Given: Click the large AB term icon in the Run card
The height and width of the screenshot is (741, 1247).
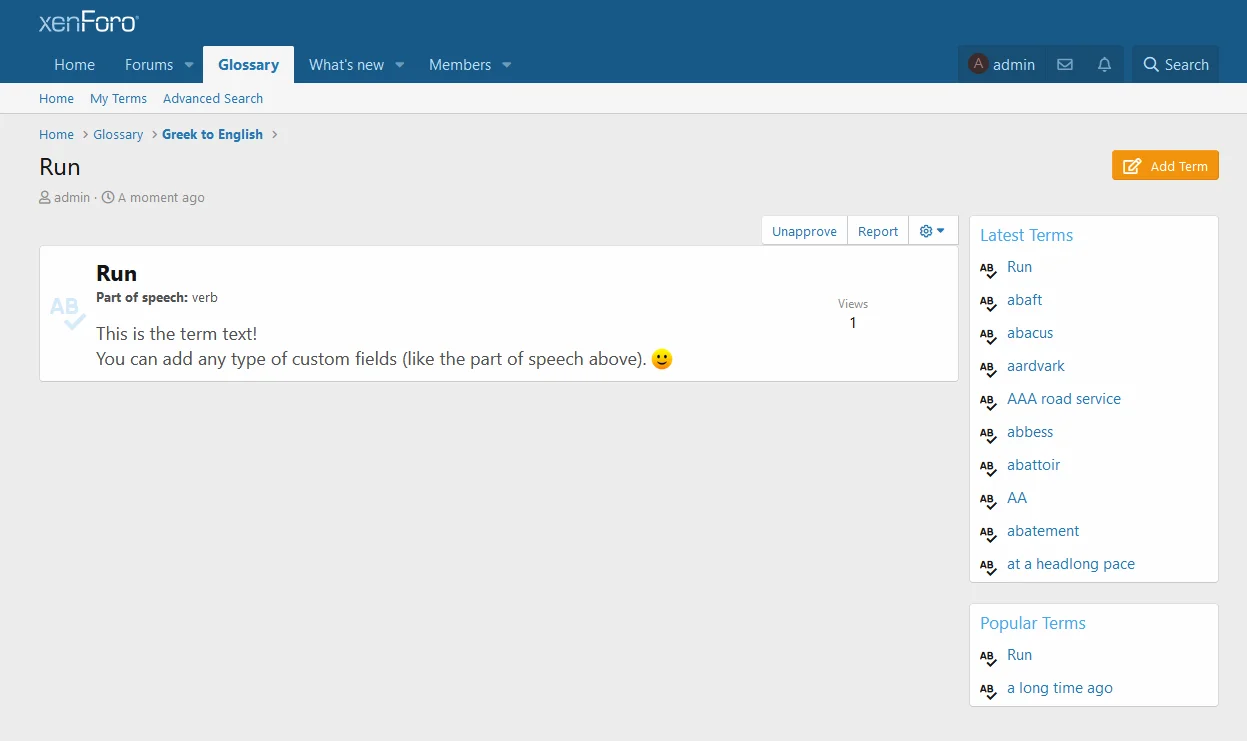Looking at the screenshot, I should (68, 313).
